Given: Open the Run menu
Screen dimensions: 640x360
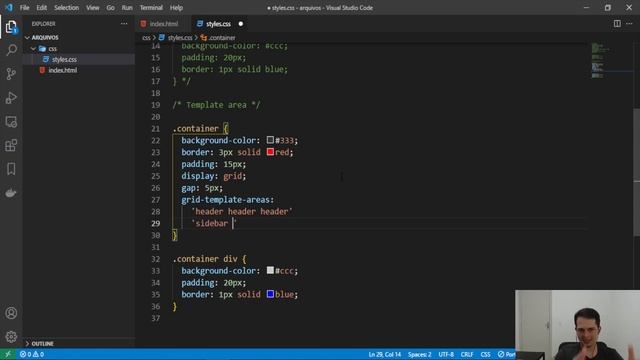Looking at the screenshot, I should tap(127, 7).
